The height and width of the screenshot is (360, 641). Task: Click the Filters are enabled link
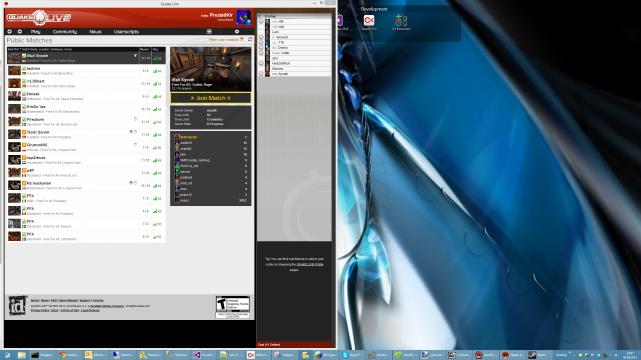tap(223, 40)
